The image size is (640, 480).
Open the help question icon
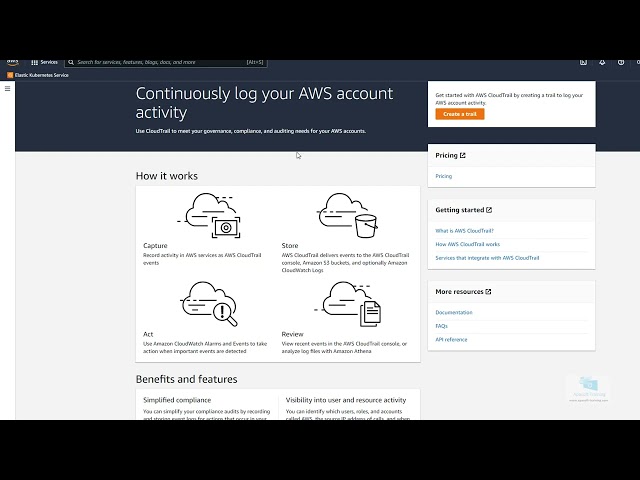621,62
